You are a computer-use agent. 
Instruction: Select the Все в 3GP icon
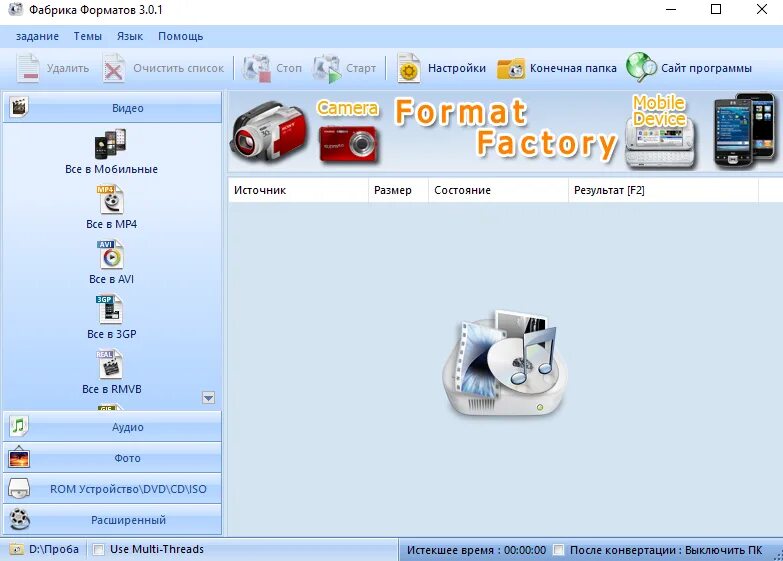[x=109, y=309]
